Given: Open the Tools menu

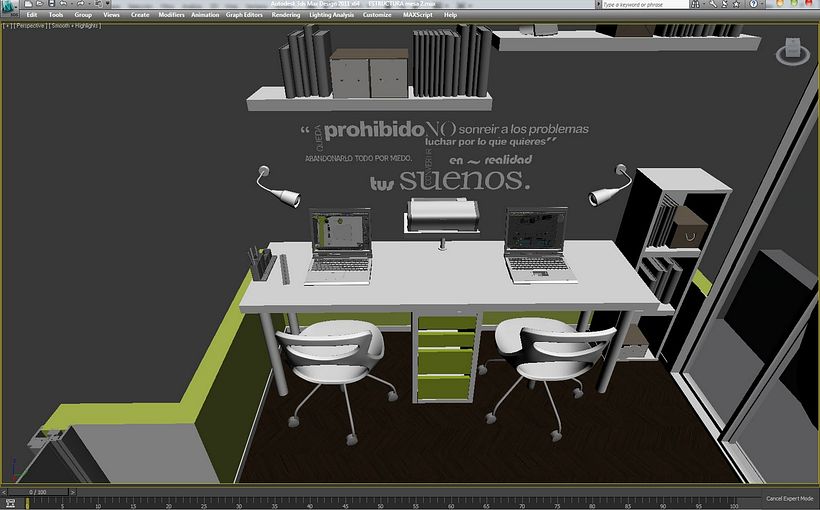Looking at the screenshot, I should click(56, 15).
